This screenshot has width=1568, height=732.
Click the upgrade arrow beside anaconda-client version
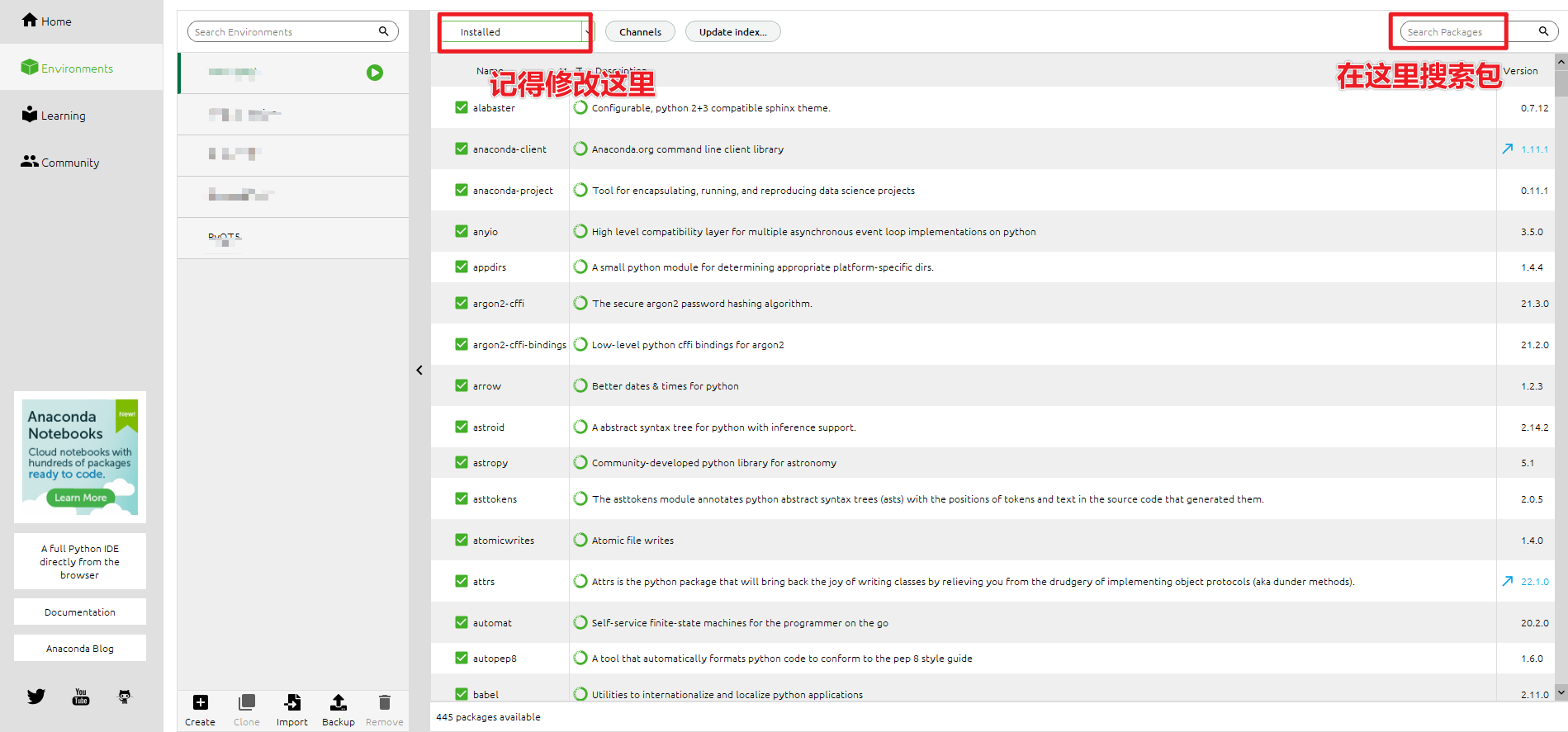[1507, 149]
